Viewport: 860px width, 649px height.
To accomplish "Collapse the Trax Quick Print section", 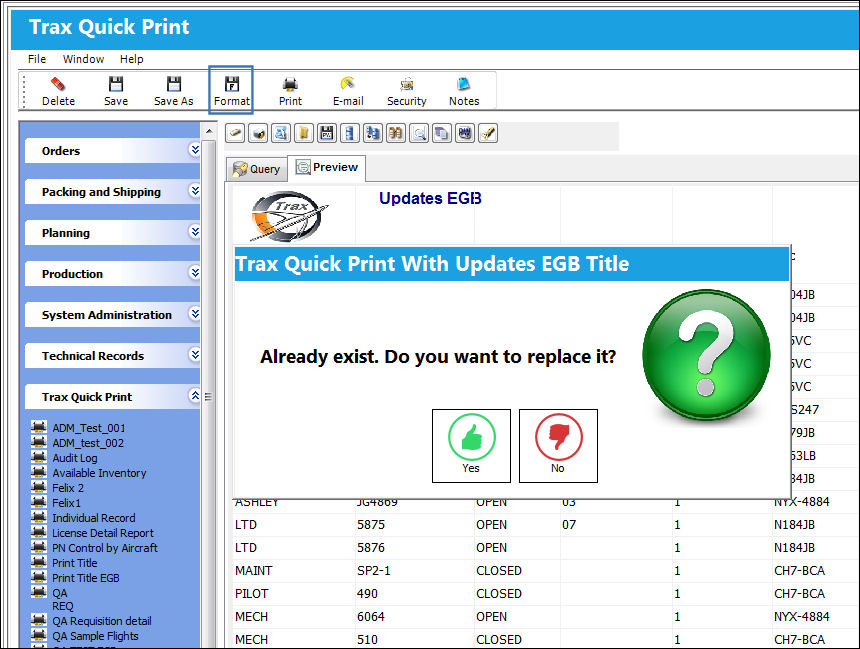I will [x=195, y=396].
